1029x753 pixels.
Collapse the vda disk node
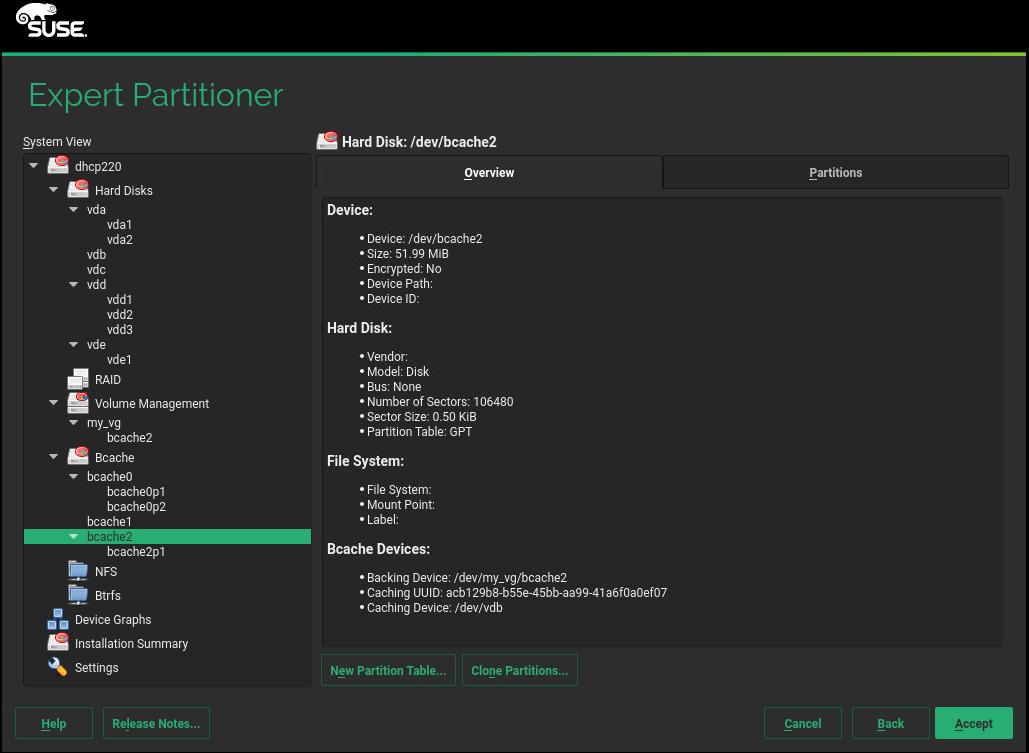(74, 210)
